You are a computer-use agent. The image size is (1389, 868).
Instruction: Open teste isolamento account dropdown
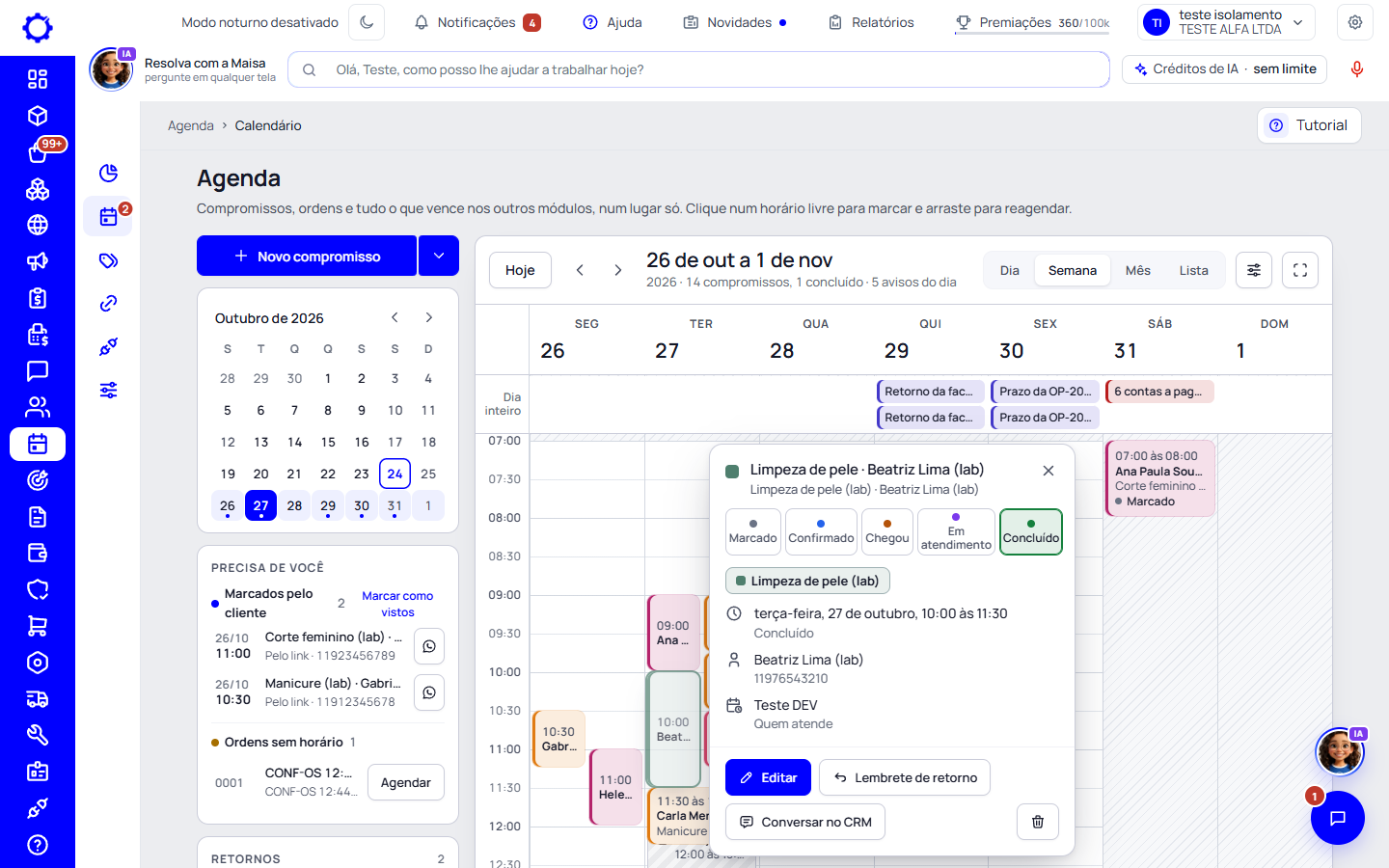tap(1226, 22)
